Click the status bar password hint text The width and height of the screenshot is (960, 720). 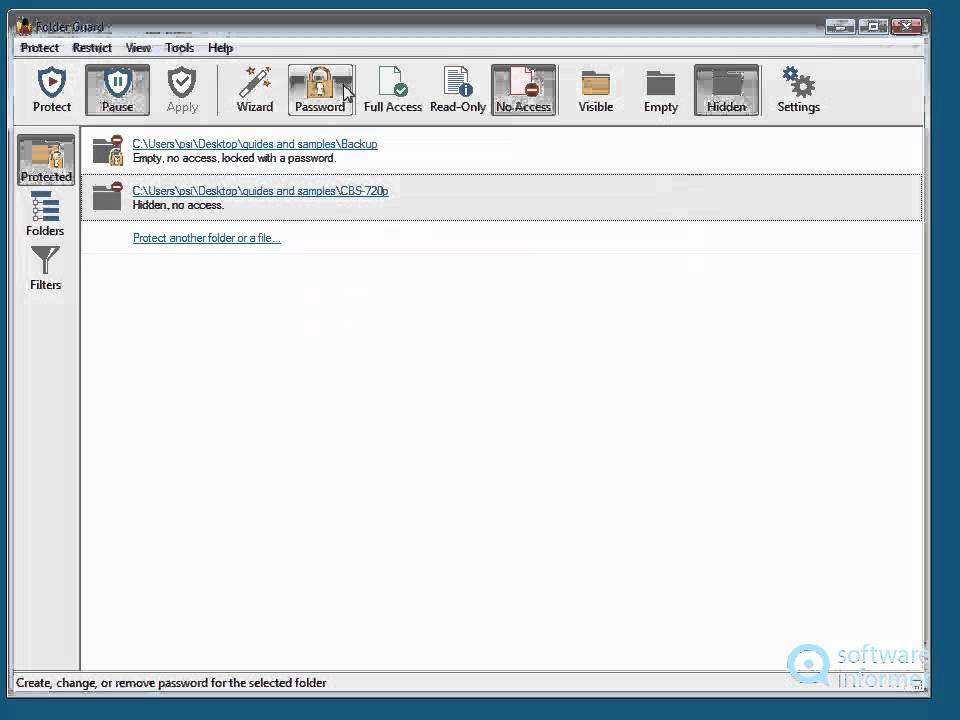pos(171,683)
